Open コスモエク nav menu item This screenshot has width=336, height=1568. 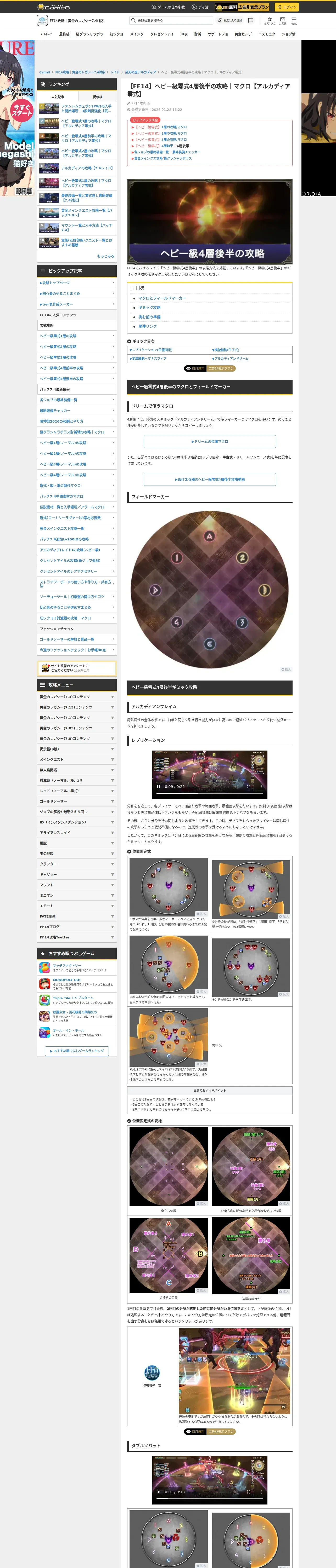[266, 34]
